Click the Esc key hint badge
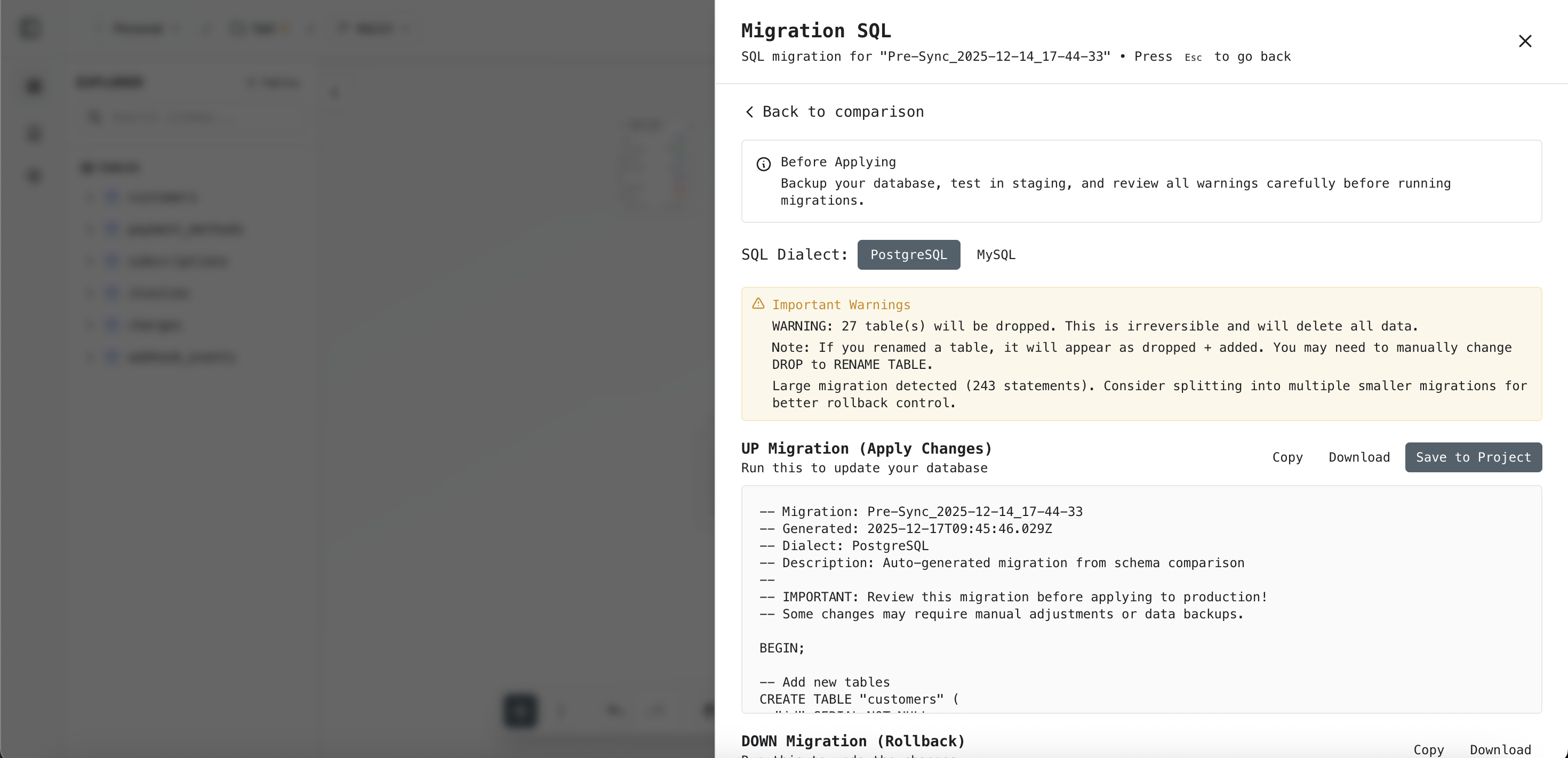Screen dimensions: 1568x758 [x=1193, y=57]
